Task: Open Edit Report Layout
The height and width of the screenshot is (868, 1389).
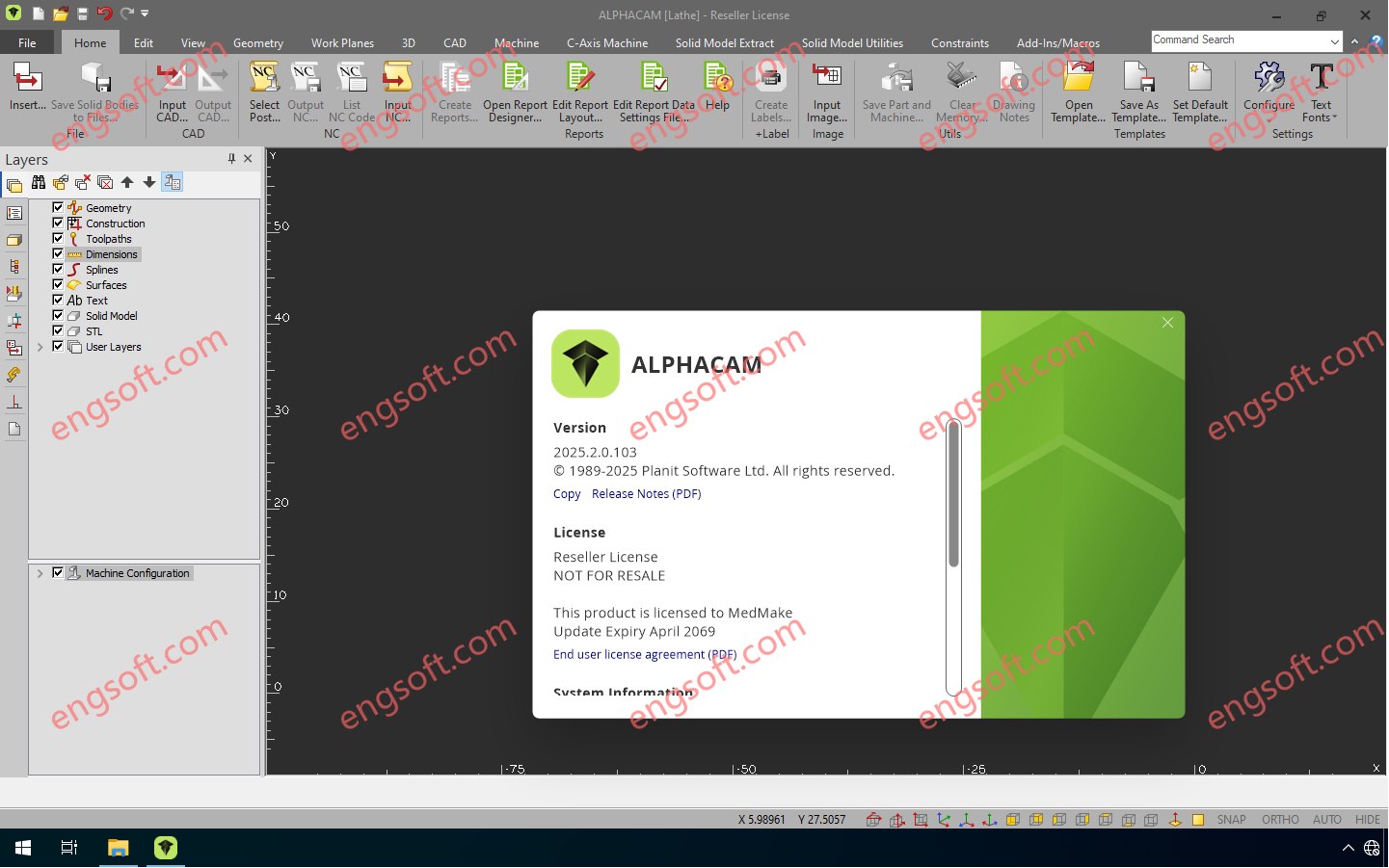Action: (x=580, y=92)
